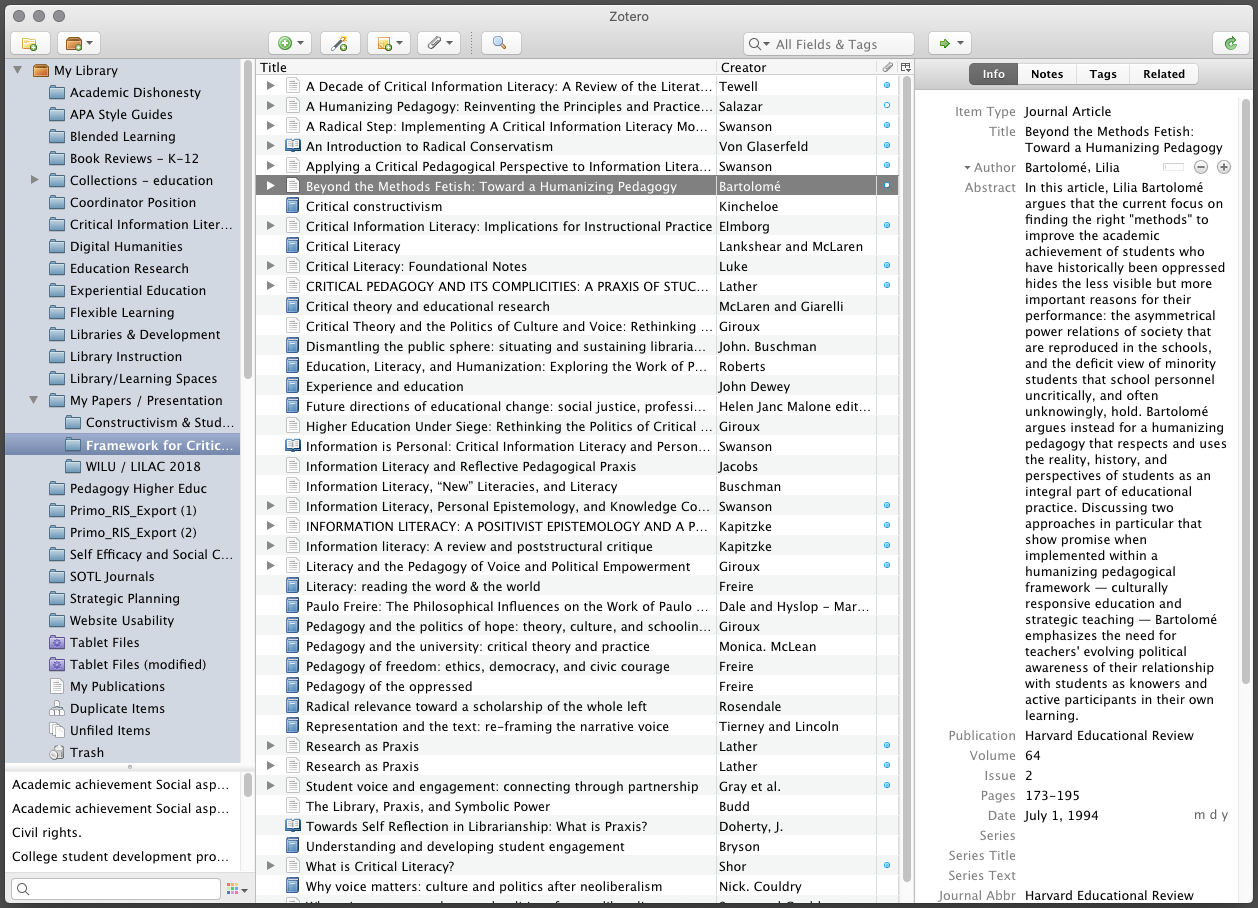Open search mode dropdown in search field
Image resolution: width=1258 pixels, height=908 pixels.
coord(760,44)
